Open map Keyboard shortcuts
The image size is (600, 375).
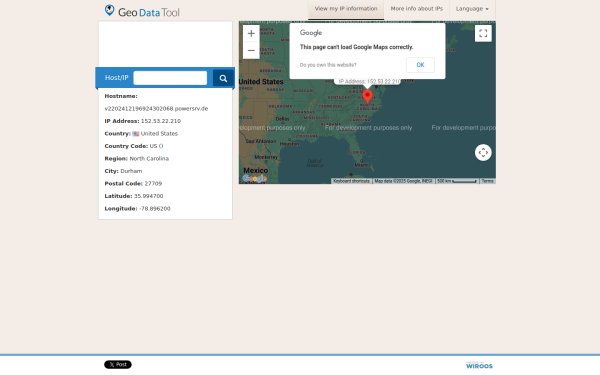click(x=351, y=181)
